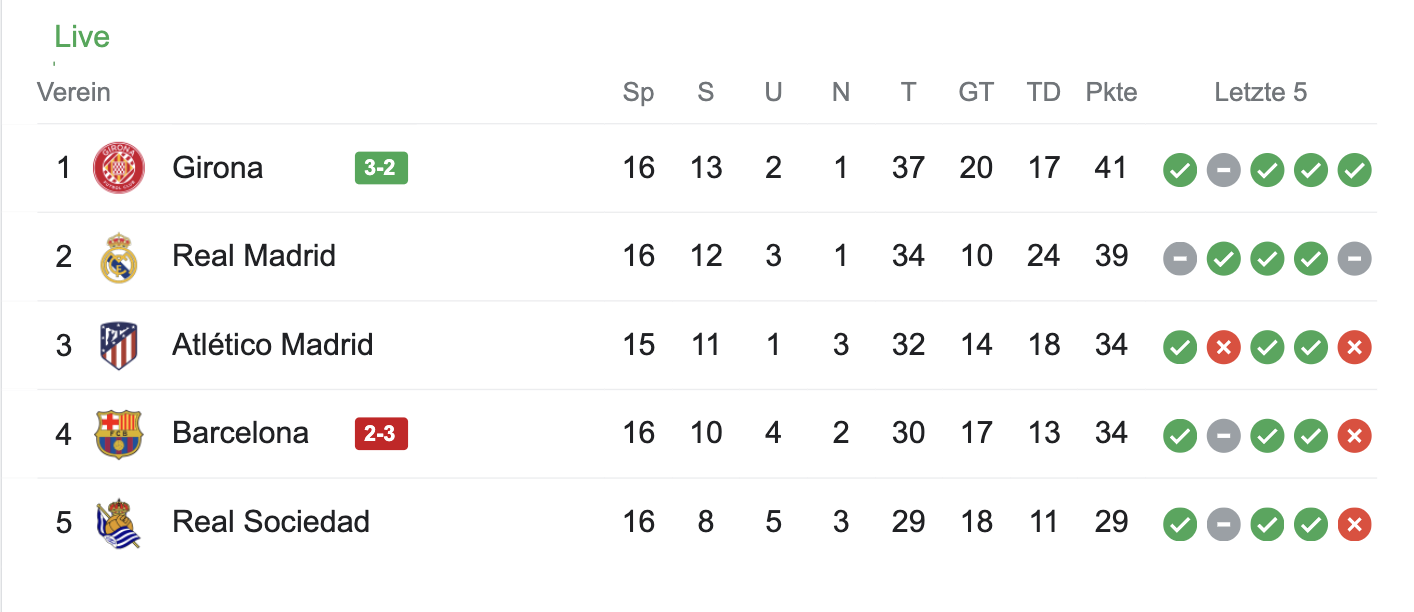The width and height of the screenshot is (1414, 612).
Task: Click the Pkte column header
Action: tap(1111, 93)
